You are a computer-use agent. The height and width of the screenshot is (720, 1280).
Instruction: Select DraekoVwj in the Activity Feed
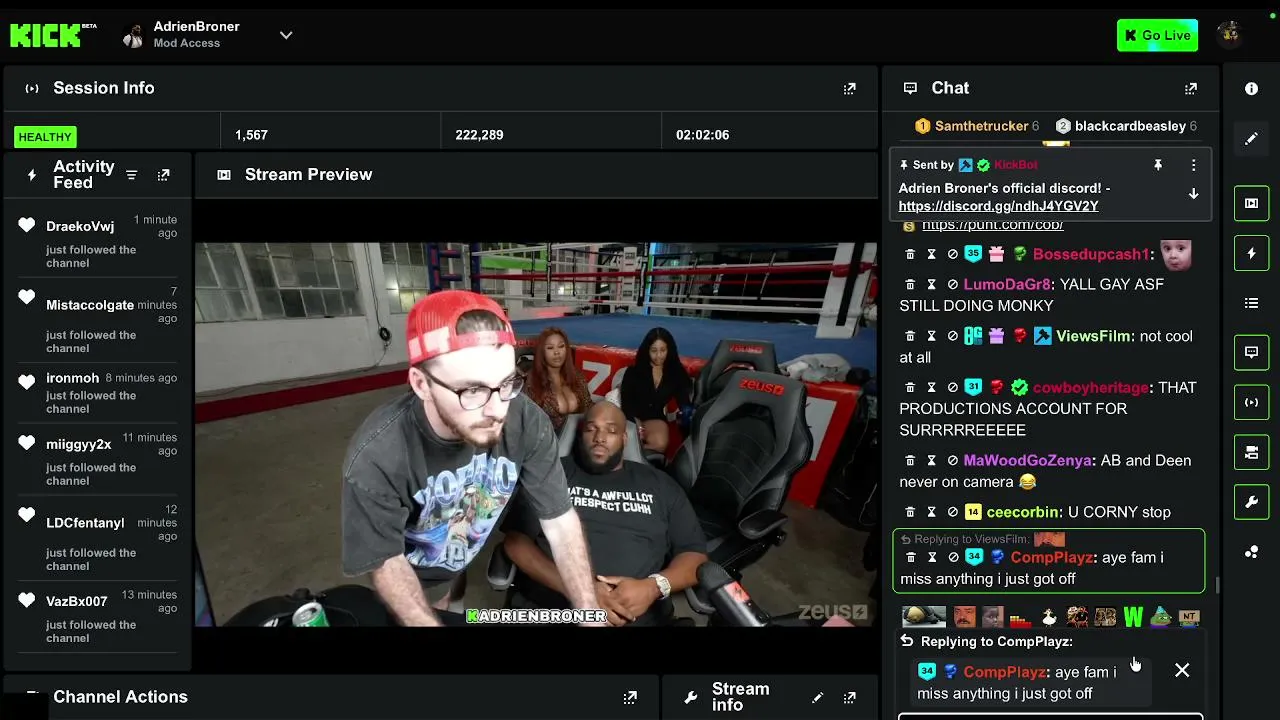coord(80,227)
